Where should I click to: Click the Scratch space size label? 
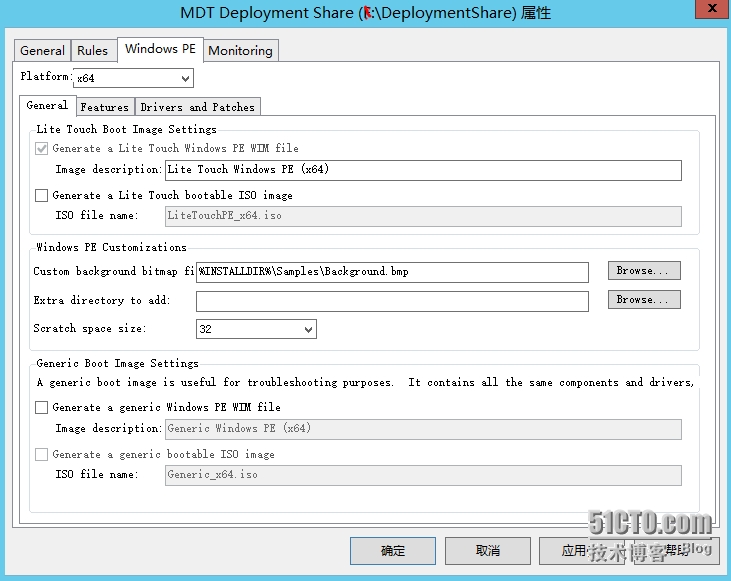coord(90,328)
